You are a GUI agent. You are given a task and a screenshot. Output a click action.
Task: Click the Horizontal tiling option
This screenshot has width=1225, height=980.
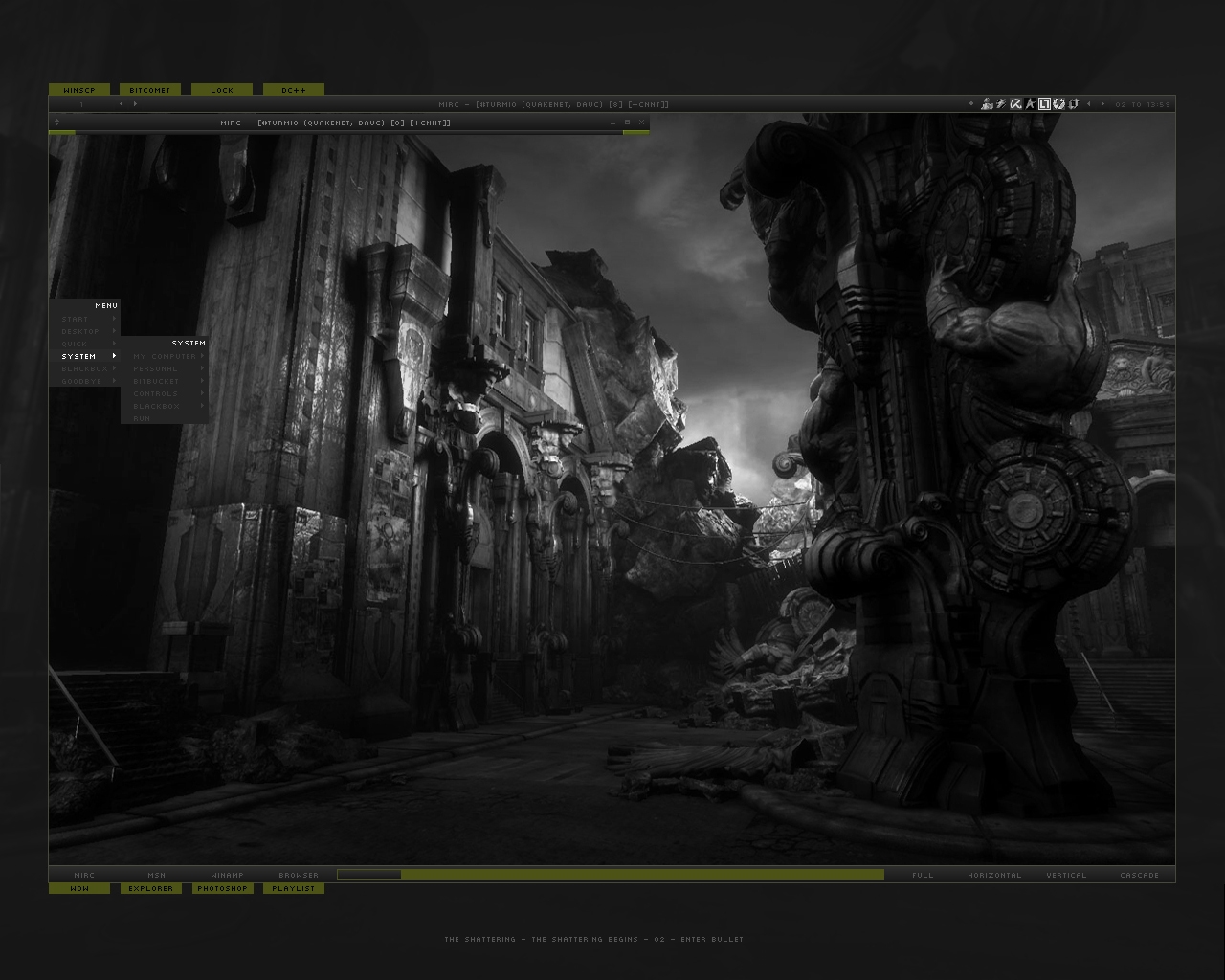(994, 875)
